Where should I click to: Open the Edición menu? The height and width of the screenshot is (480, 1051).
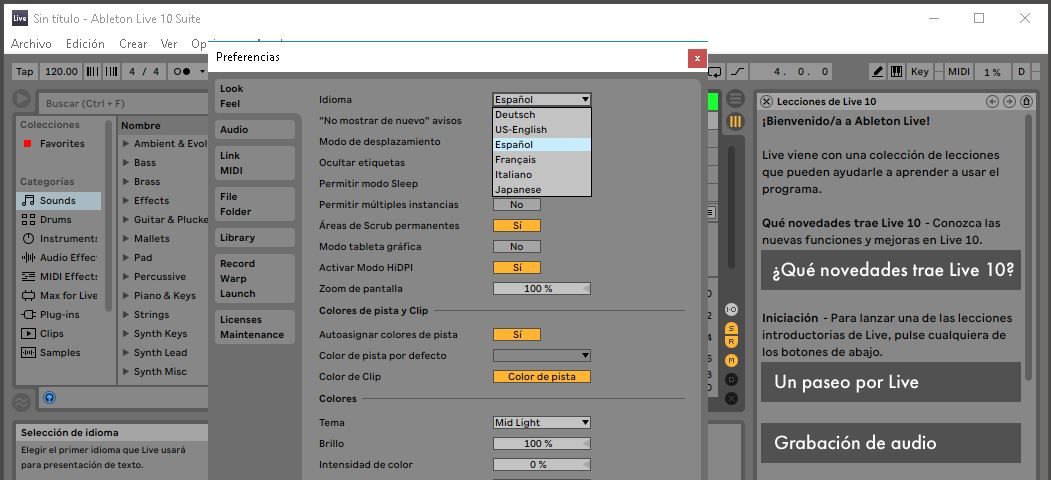(85, 44)
